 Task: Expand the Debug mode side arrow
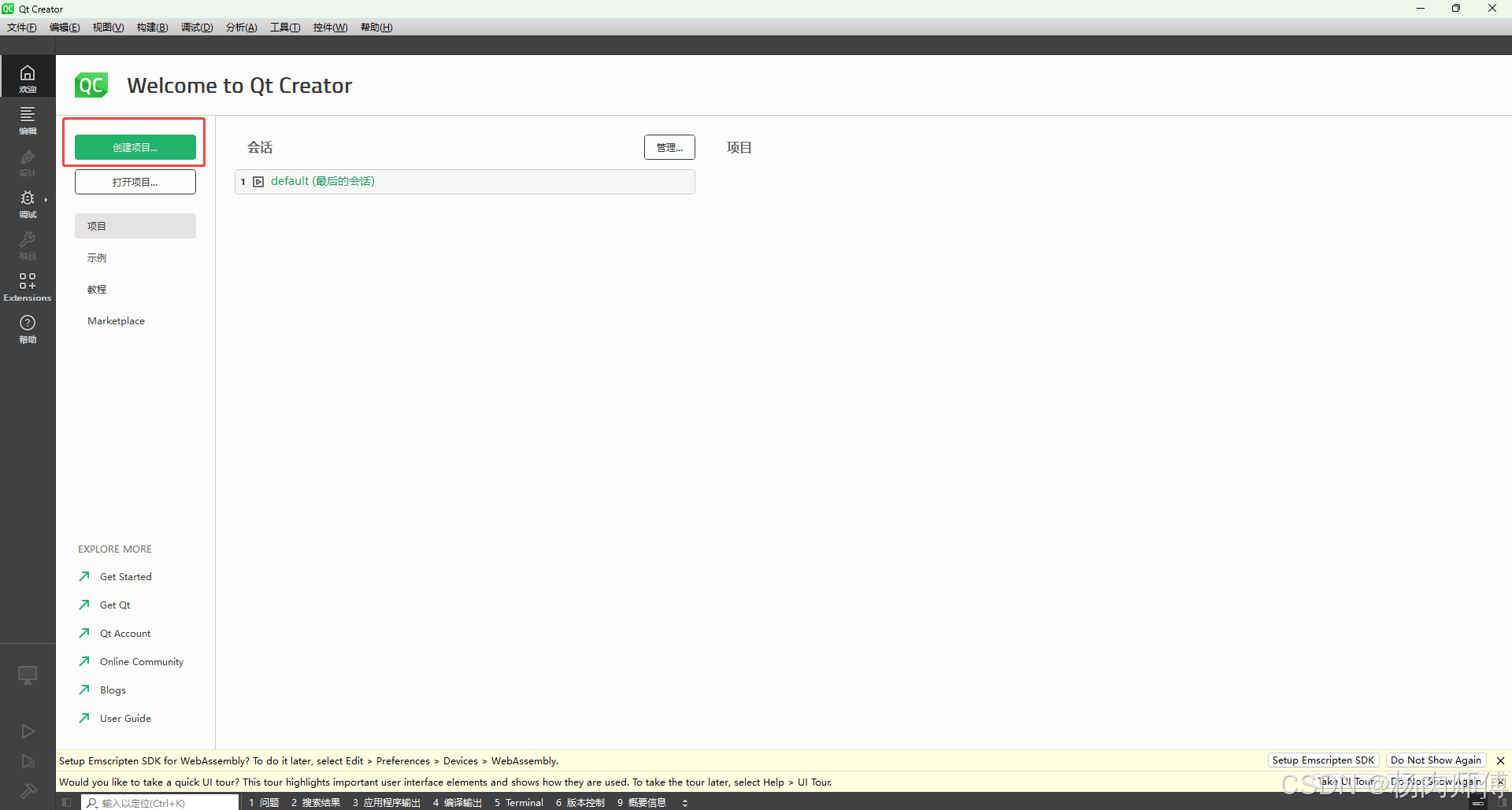pos(46,200)
